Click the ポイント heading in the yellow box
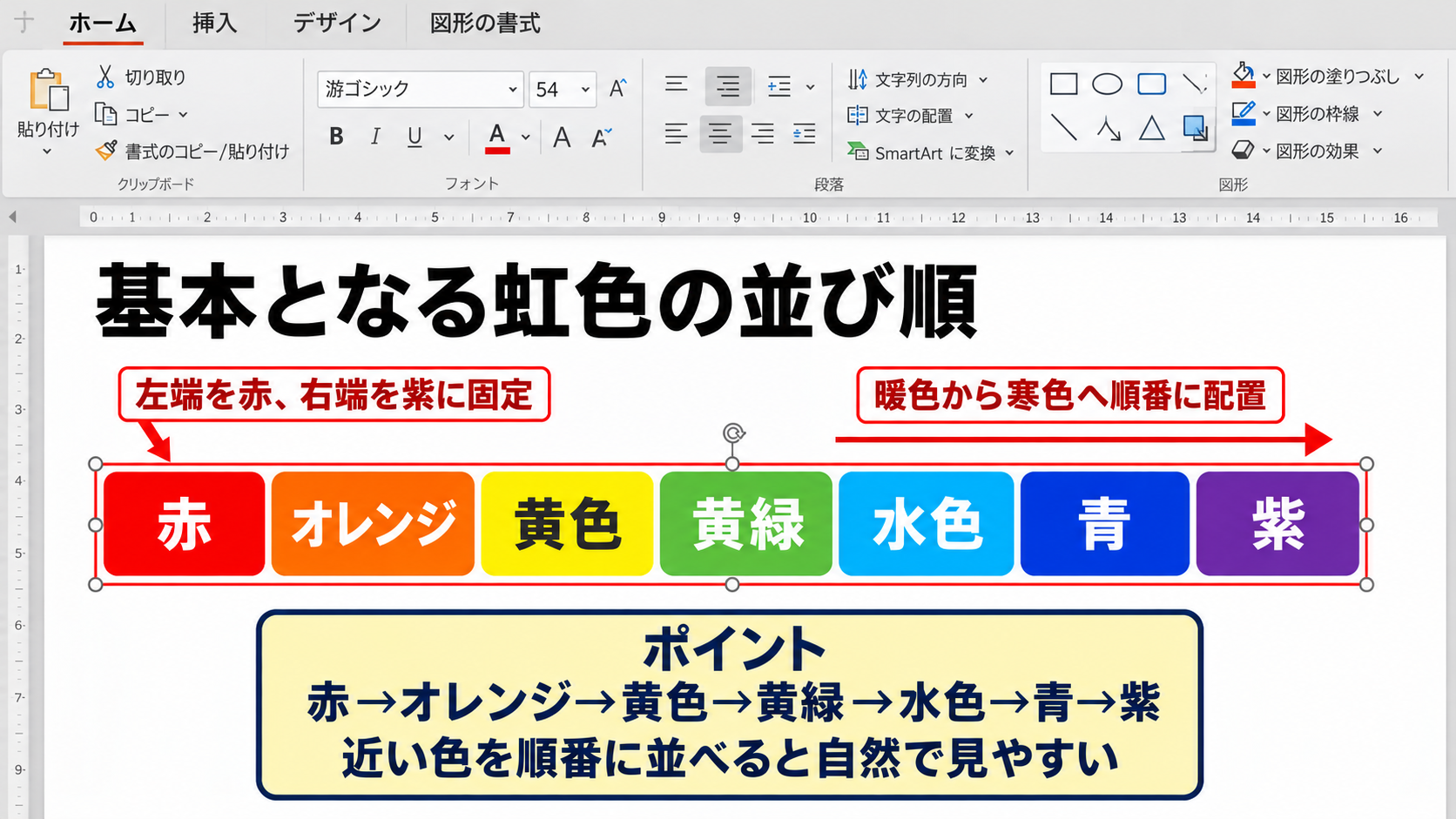Screen dimensions: 1456x819 [733, 649]
